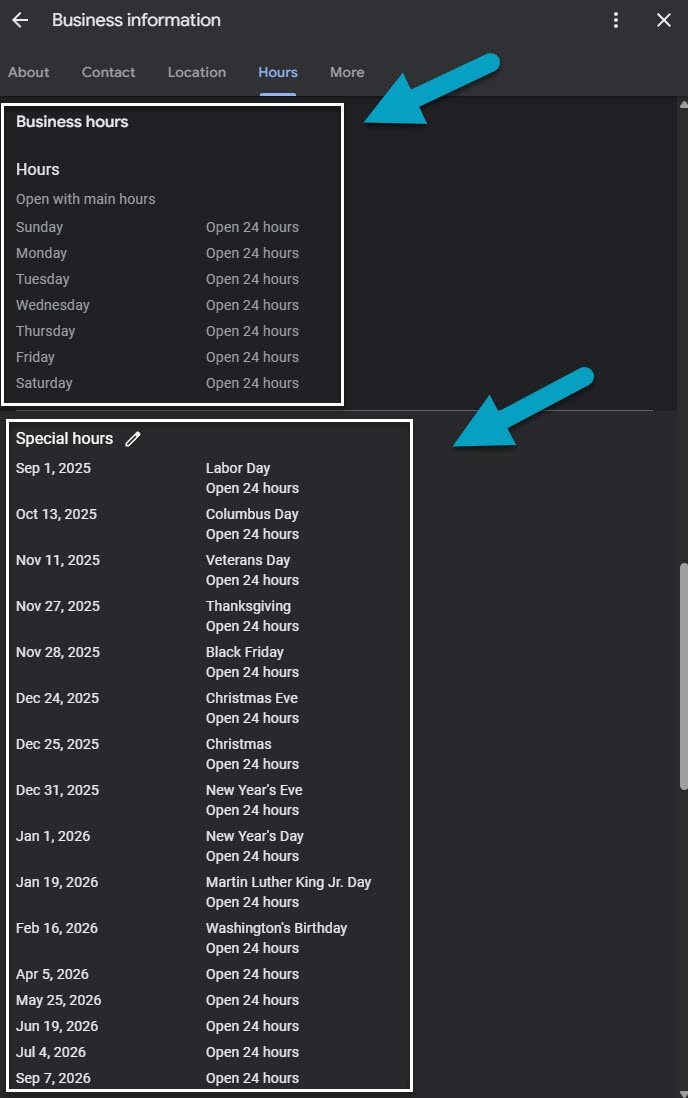The width and height of the screenshot is (688, 1098).
Task: Open the More tab
Action: pos(347,72)
